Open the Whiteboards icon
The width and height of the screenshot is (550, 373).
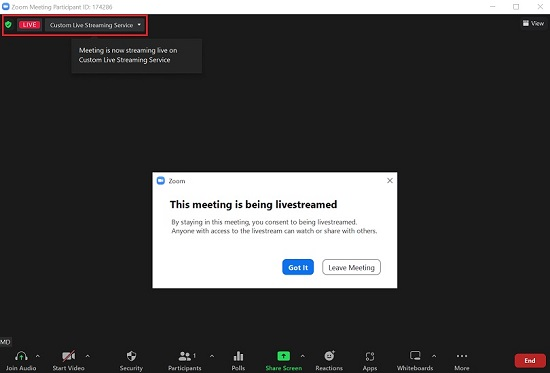coord(415,356)
